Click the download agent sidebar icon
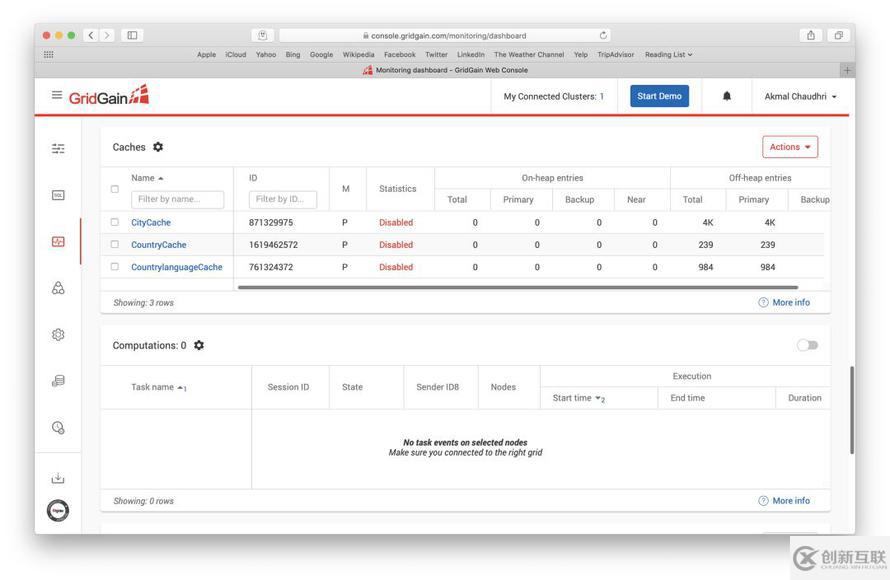The height and width of the screenshot is (580, 890). point(58,478)
